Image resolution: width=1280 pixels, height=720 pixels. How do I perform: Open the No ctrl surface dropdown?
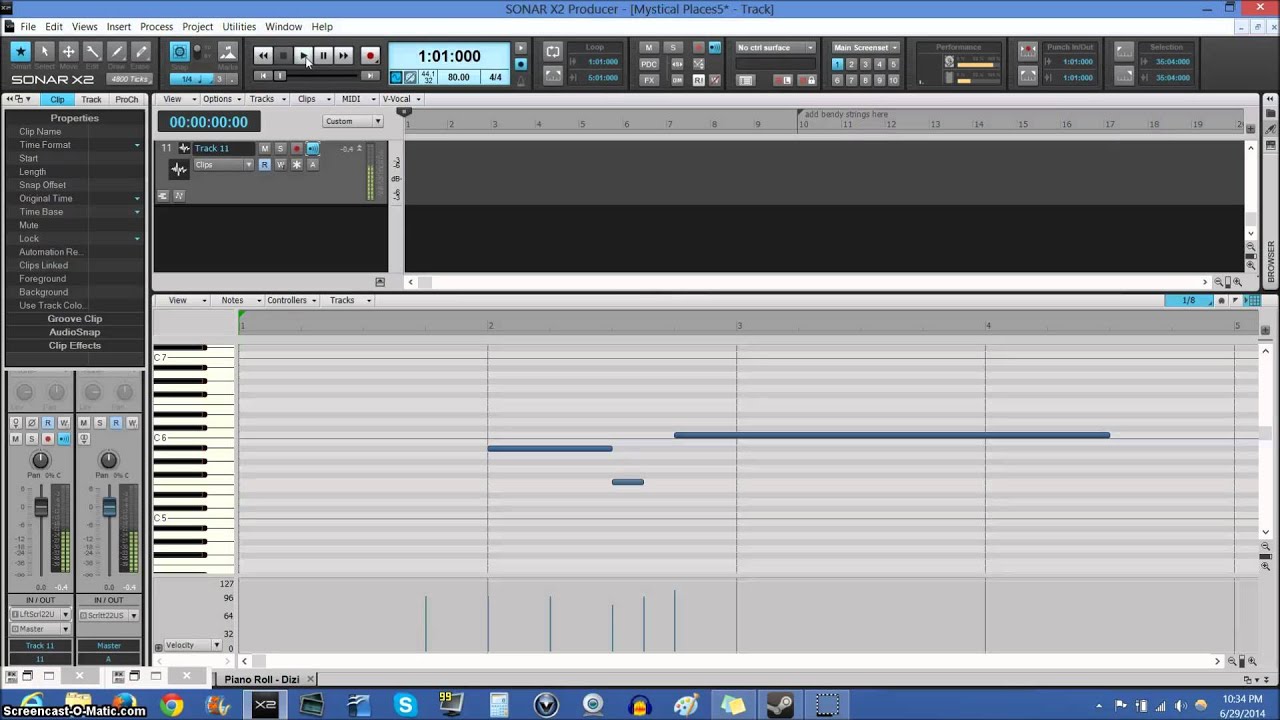point(775,47)
